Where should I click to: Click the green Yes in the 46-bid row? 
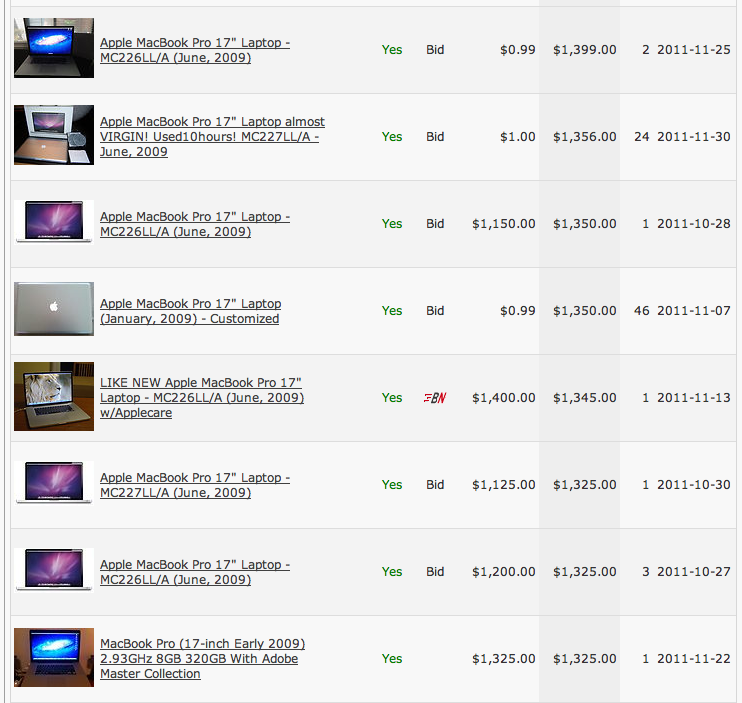392,311
